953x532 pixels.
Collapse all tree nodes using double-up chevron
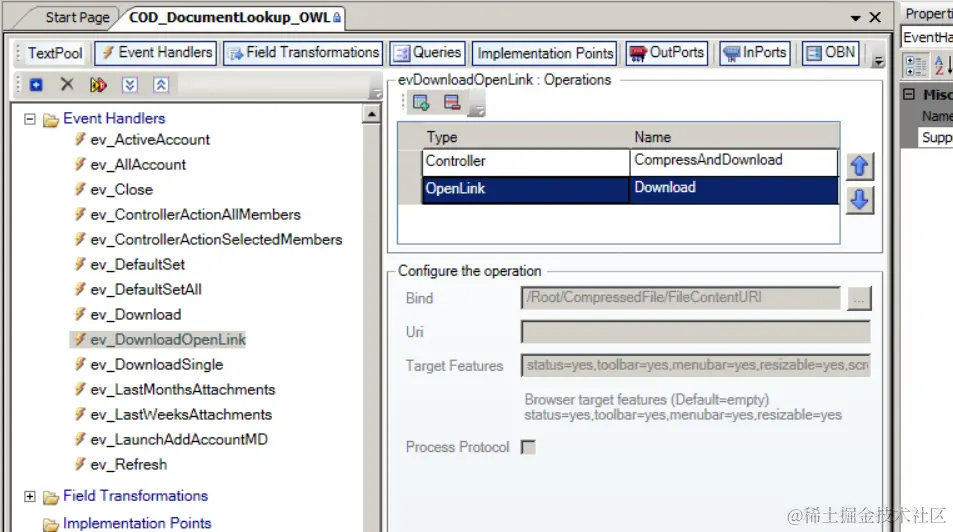point(160,85)
